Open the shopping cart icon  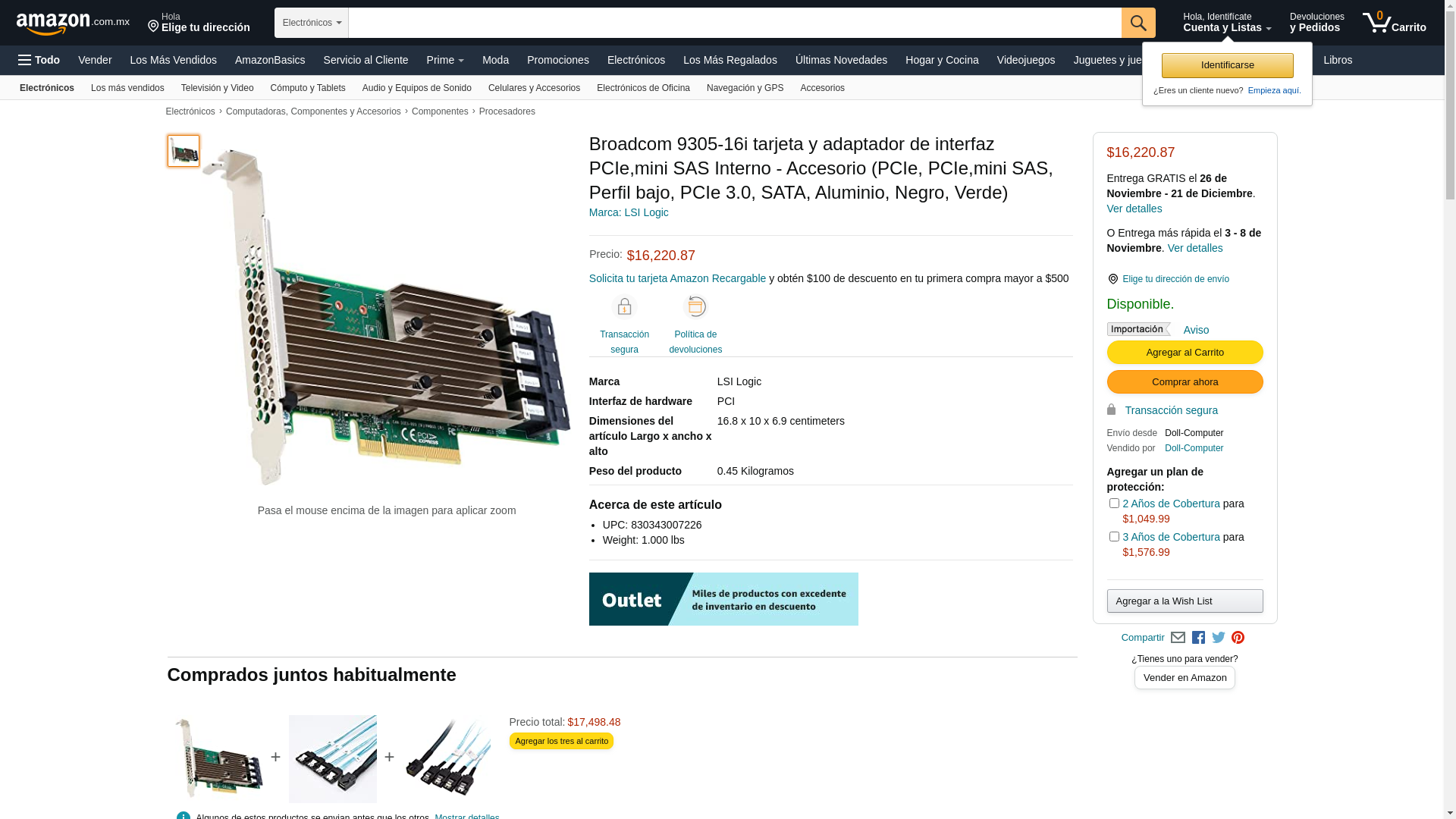pos(1394,23)
